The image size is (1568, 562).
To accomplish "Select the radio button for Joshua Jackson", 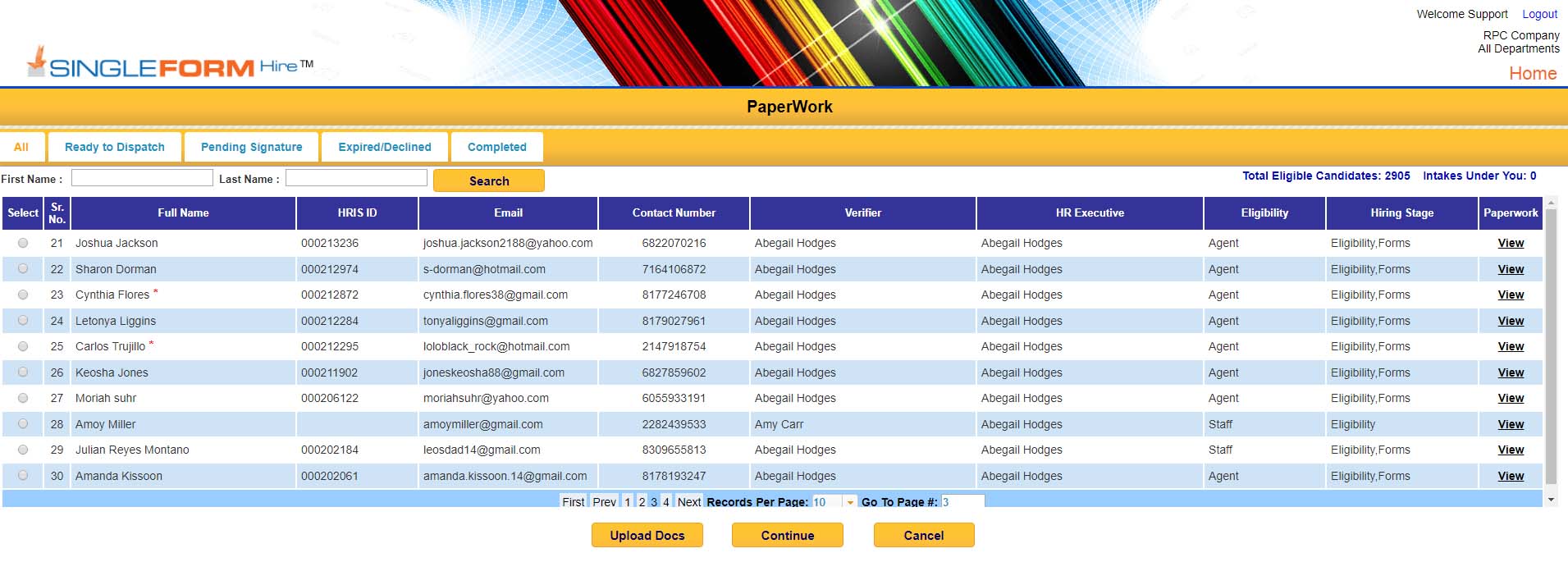I will (x=23, y=243).
